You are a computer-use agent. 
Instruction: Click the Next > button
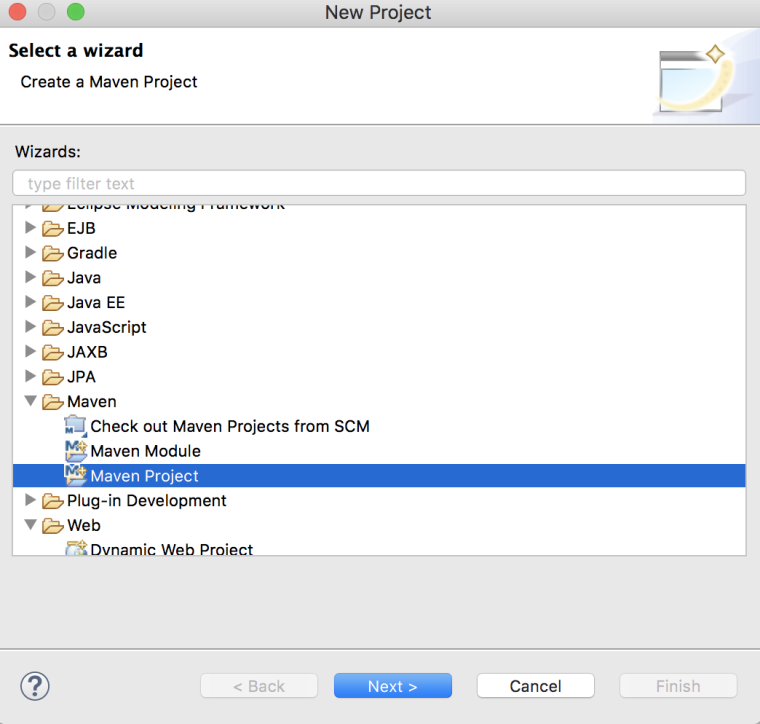pos(393,686)
